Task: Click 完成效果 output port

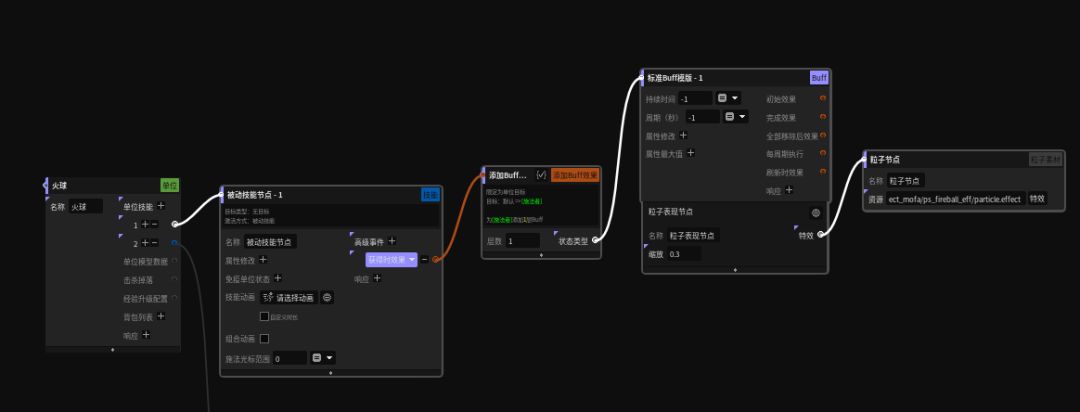Action: click(x=822, y=117)
